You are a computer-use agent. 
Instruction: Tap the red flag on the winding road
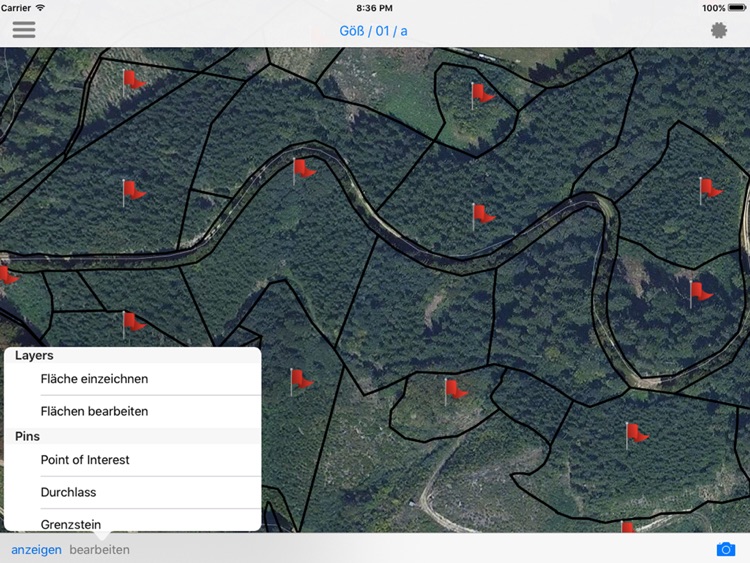pos(303,171)
